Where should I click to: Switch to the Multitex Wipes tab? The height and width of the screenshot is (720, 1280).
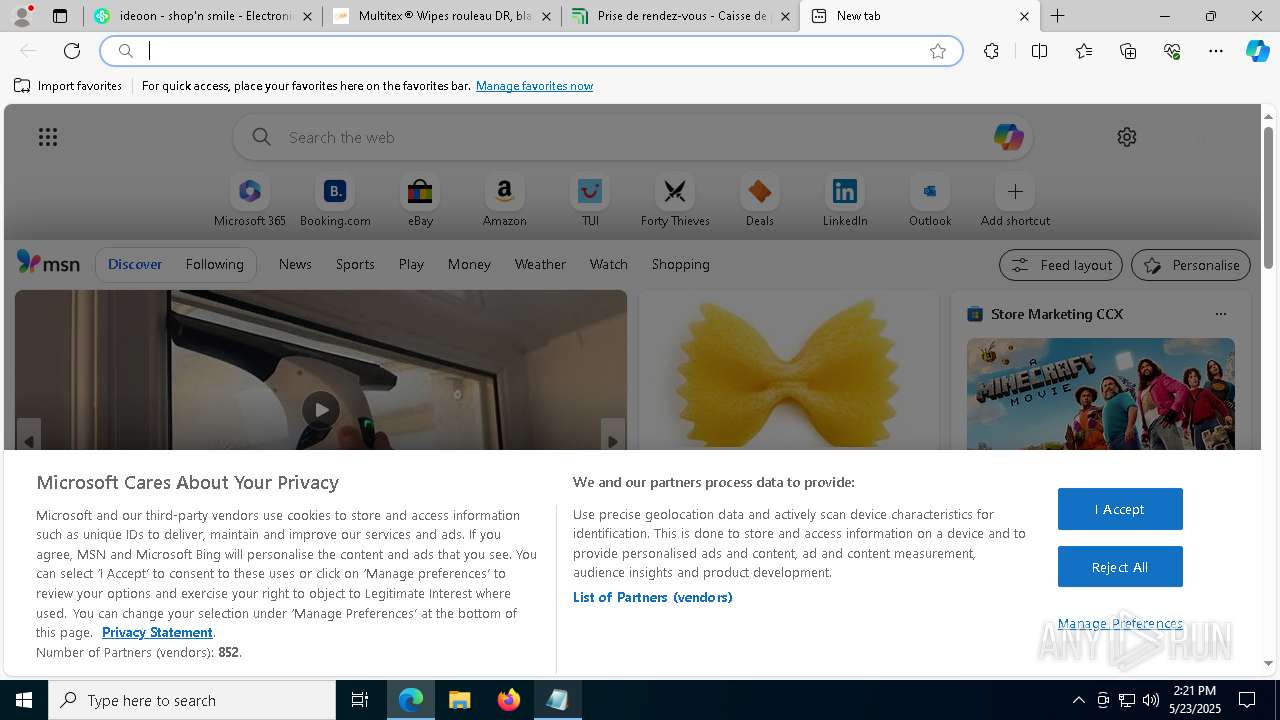[x=442, y=16]
